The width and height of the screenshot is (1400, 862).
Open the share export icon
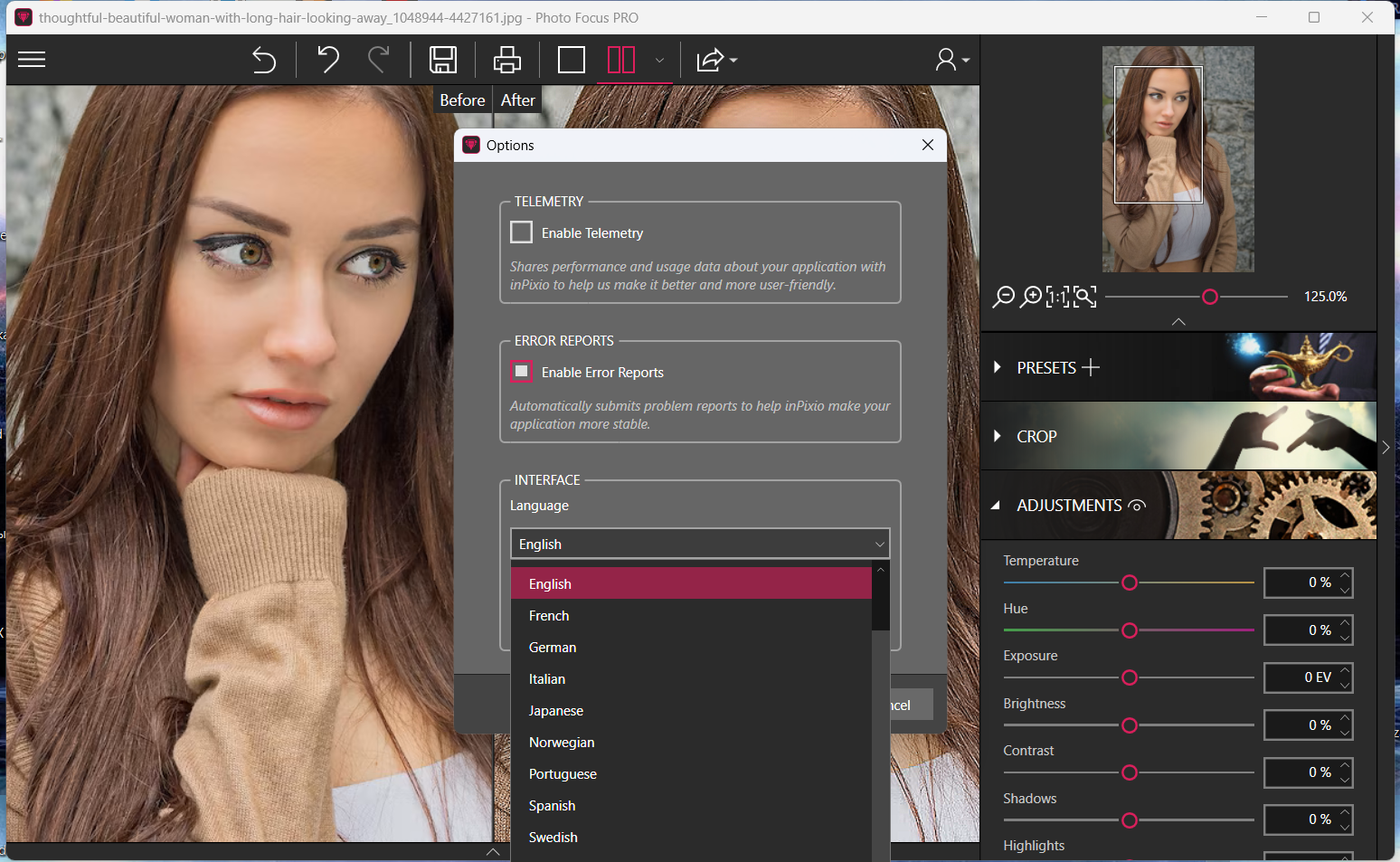tap(711, 60)
